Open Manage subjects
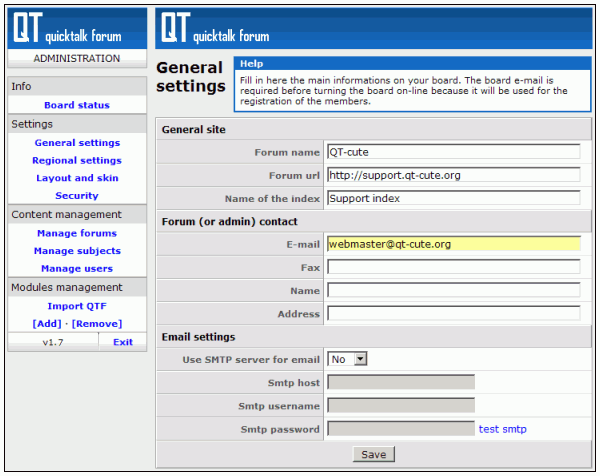The image size is (600, 476). coord(77,251)
